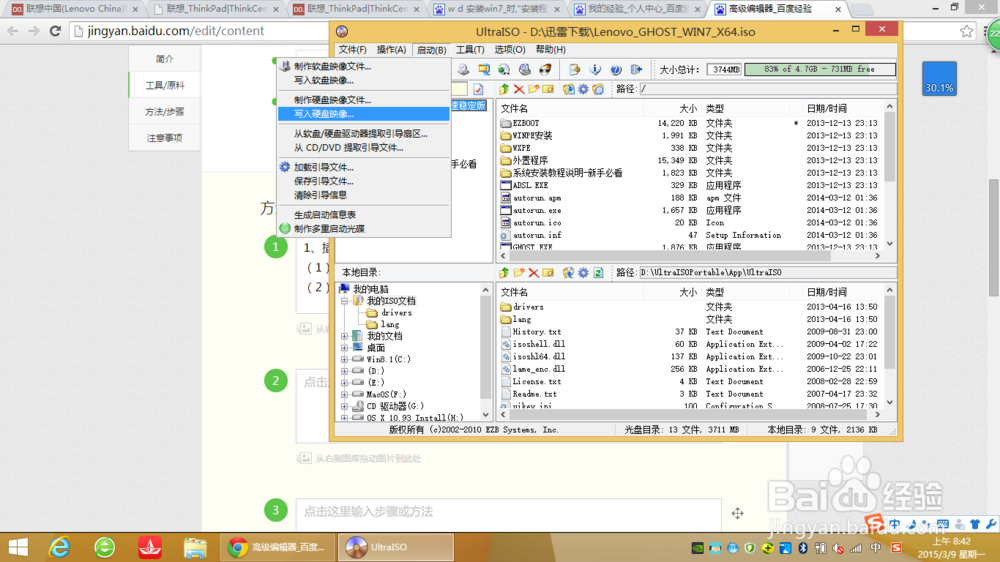Image resolution: width=1000 pixels, height=562 pixels.
Task: Open the help question mark toolbar icon
Action: point(615,70)
